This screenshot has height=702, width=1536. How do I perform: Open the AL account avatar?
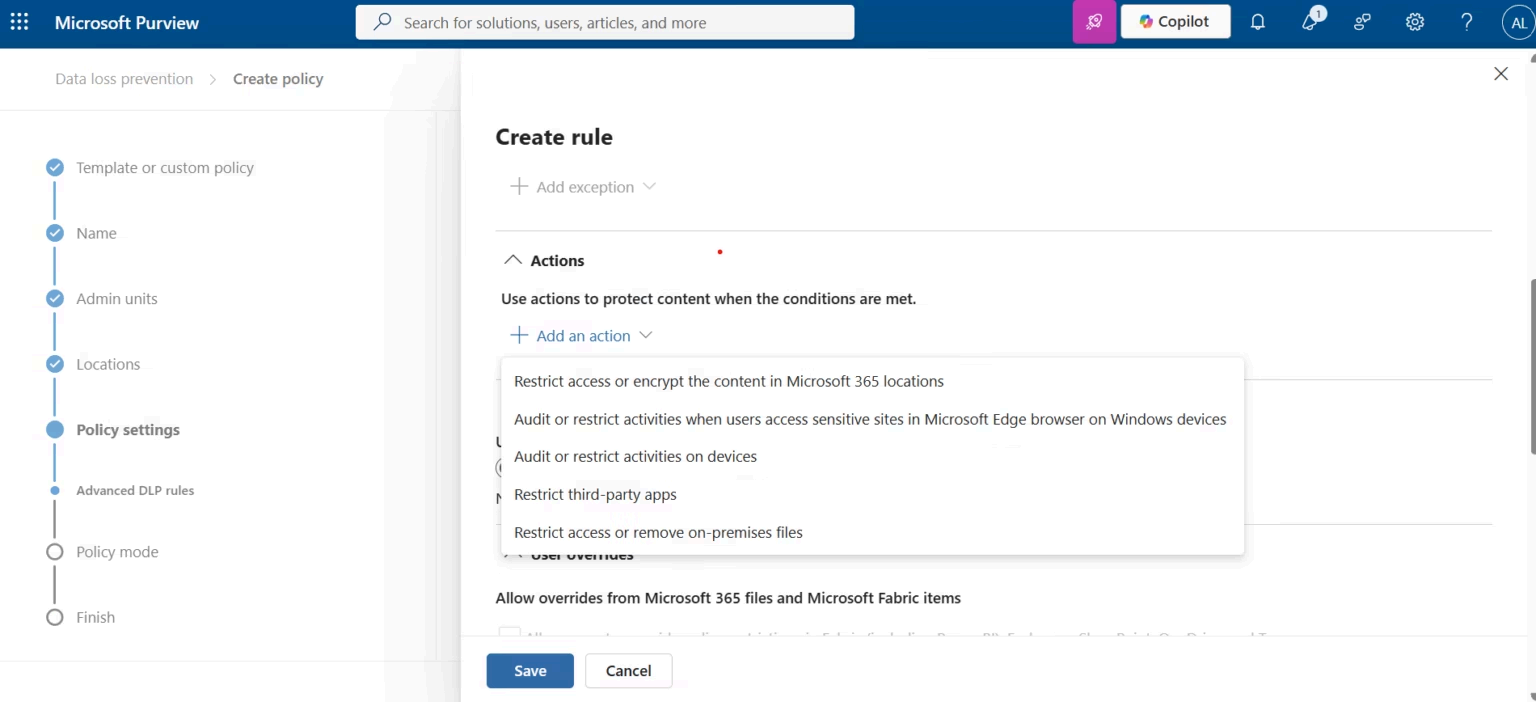point(1518,22)
